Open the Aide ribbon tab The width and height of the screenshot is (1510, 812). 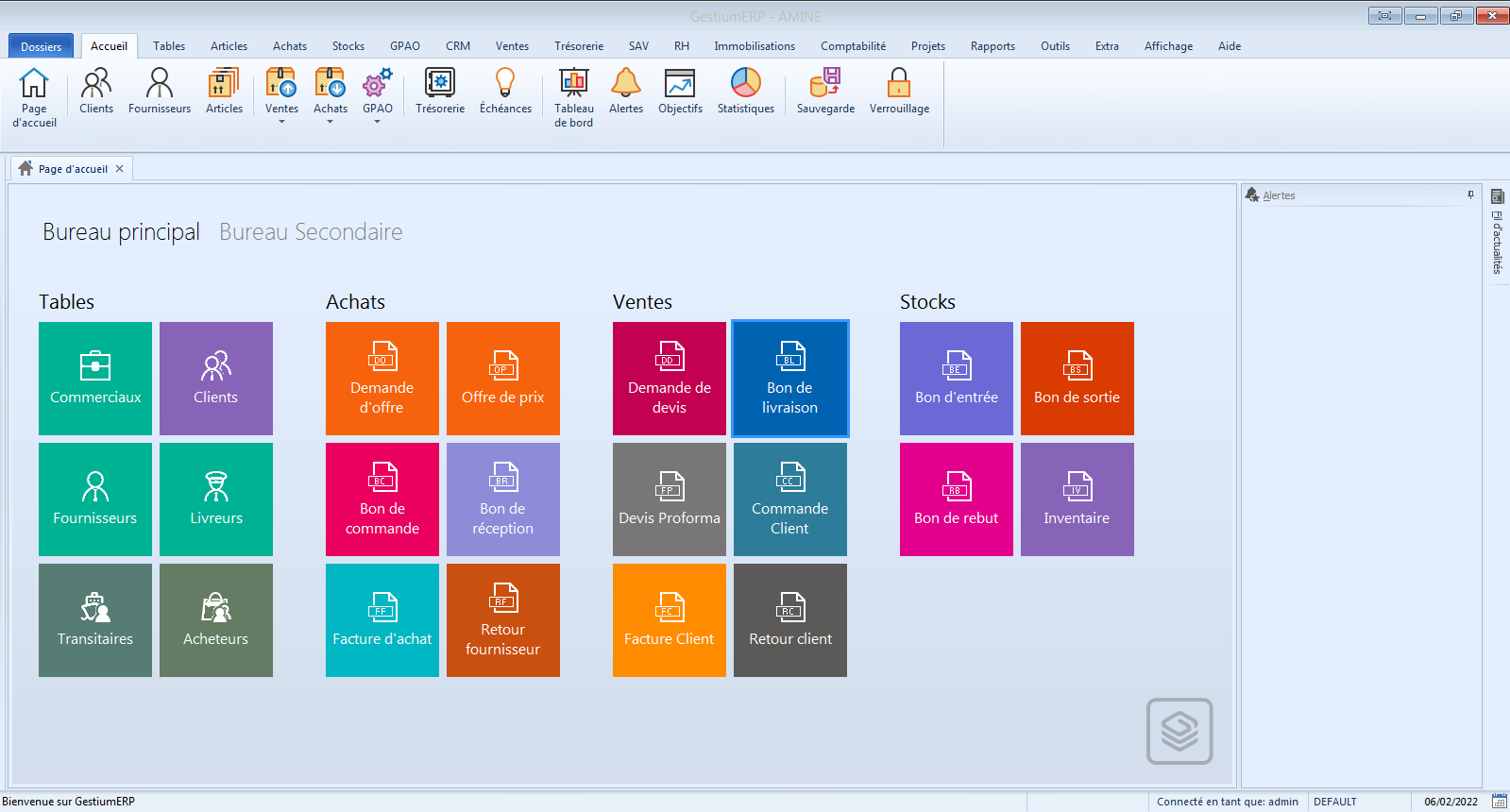click(x=1230, y=46)
